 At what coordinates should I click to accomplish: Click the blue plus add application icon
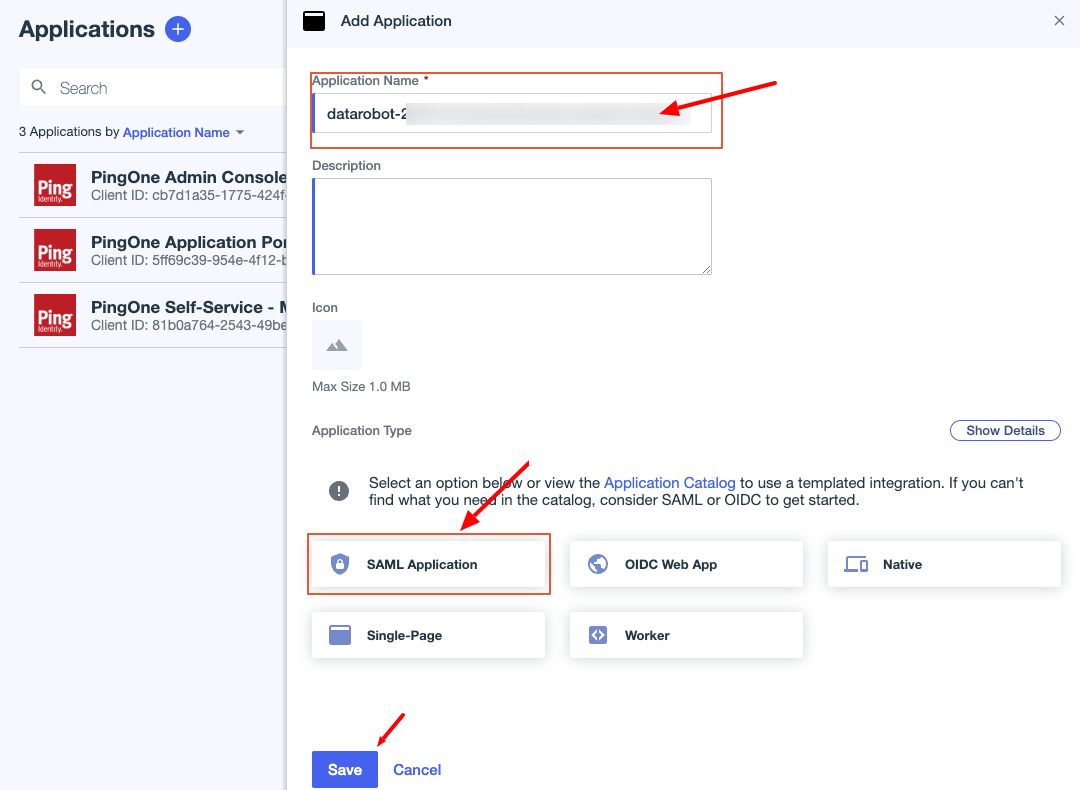coord(177,29)
